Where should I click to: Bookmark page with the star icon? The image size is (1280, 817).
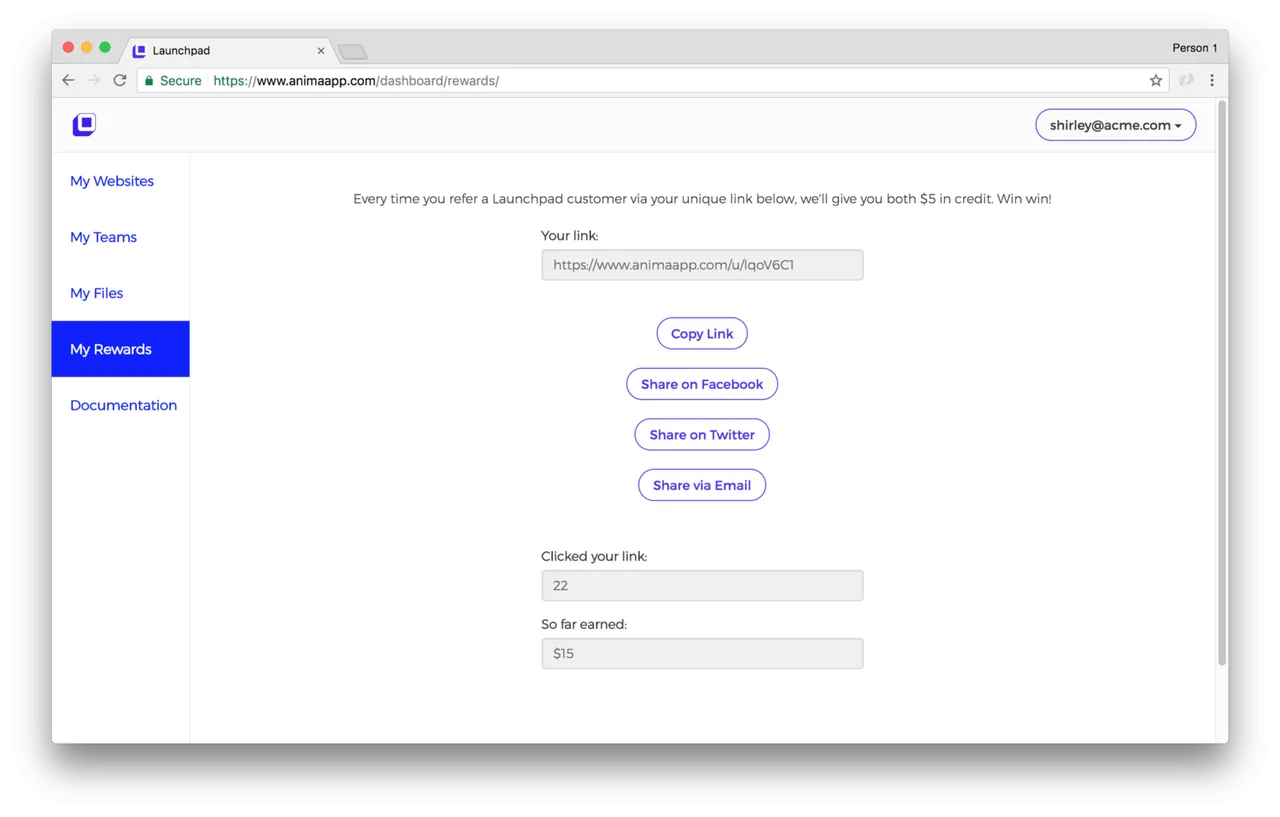pos(1156,80)
